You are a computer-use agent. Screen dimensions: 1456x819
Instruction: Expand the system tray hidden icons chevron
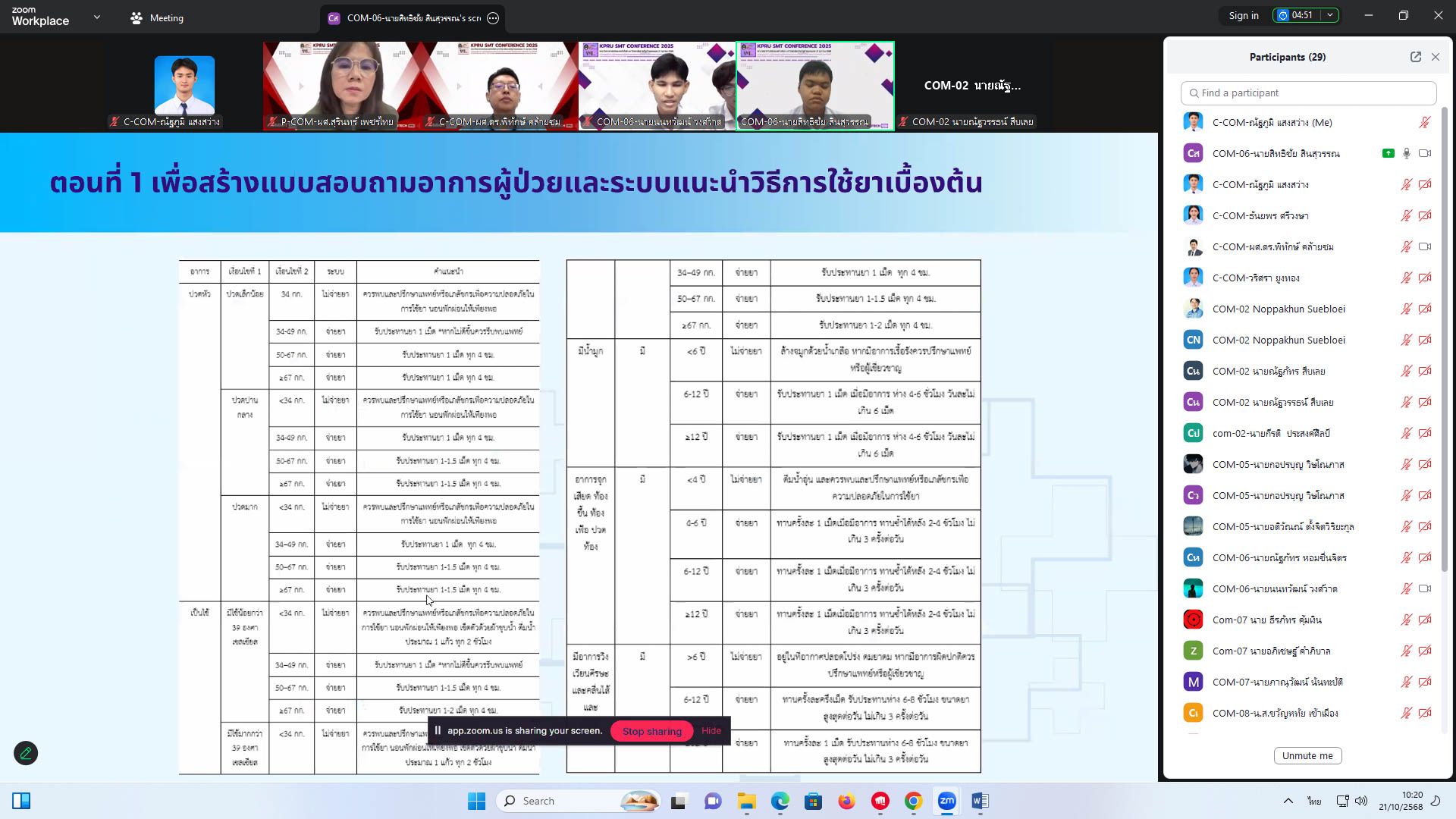(x=1288, y=801)
